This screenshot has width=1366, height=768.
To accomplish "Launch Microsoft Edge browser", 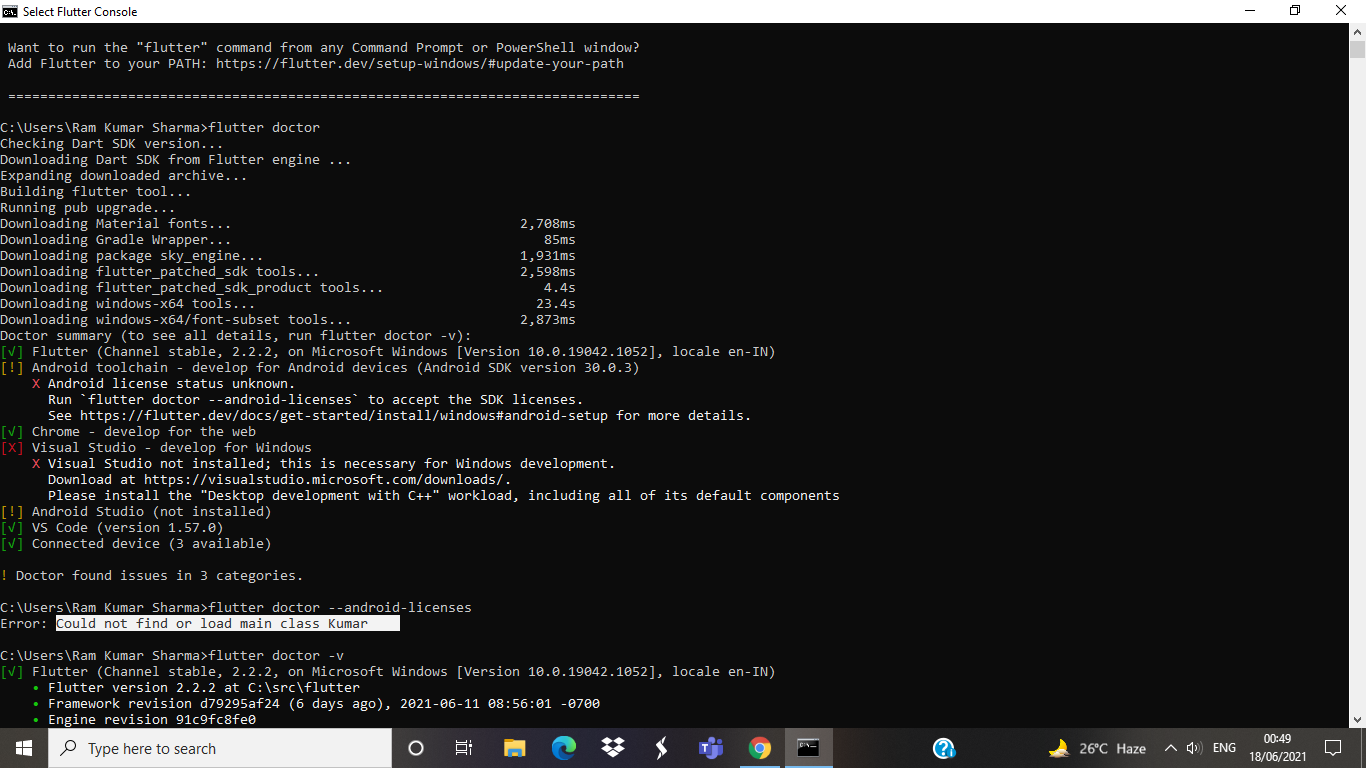I will coord(563,748).
